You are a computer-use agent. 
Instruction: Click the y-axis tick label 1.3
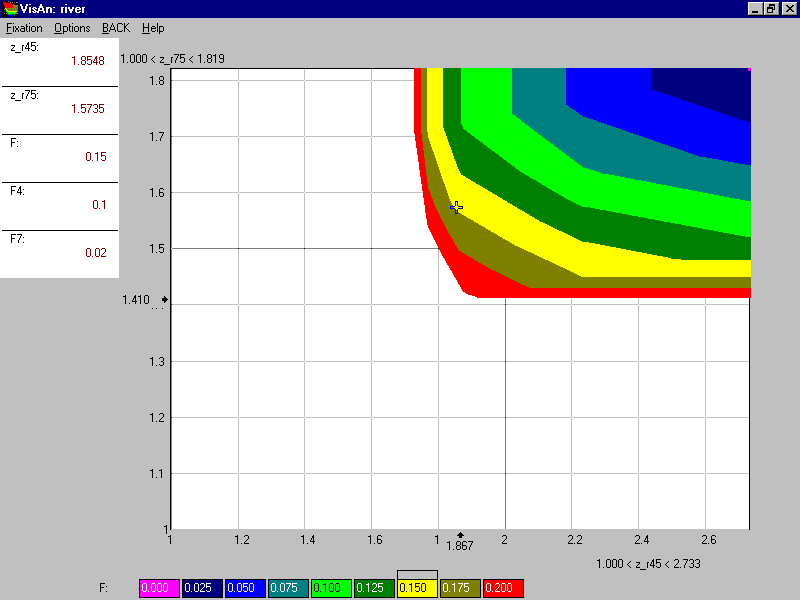tap(157, 362)
